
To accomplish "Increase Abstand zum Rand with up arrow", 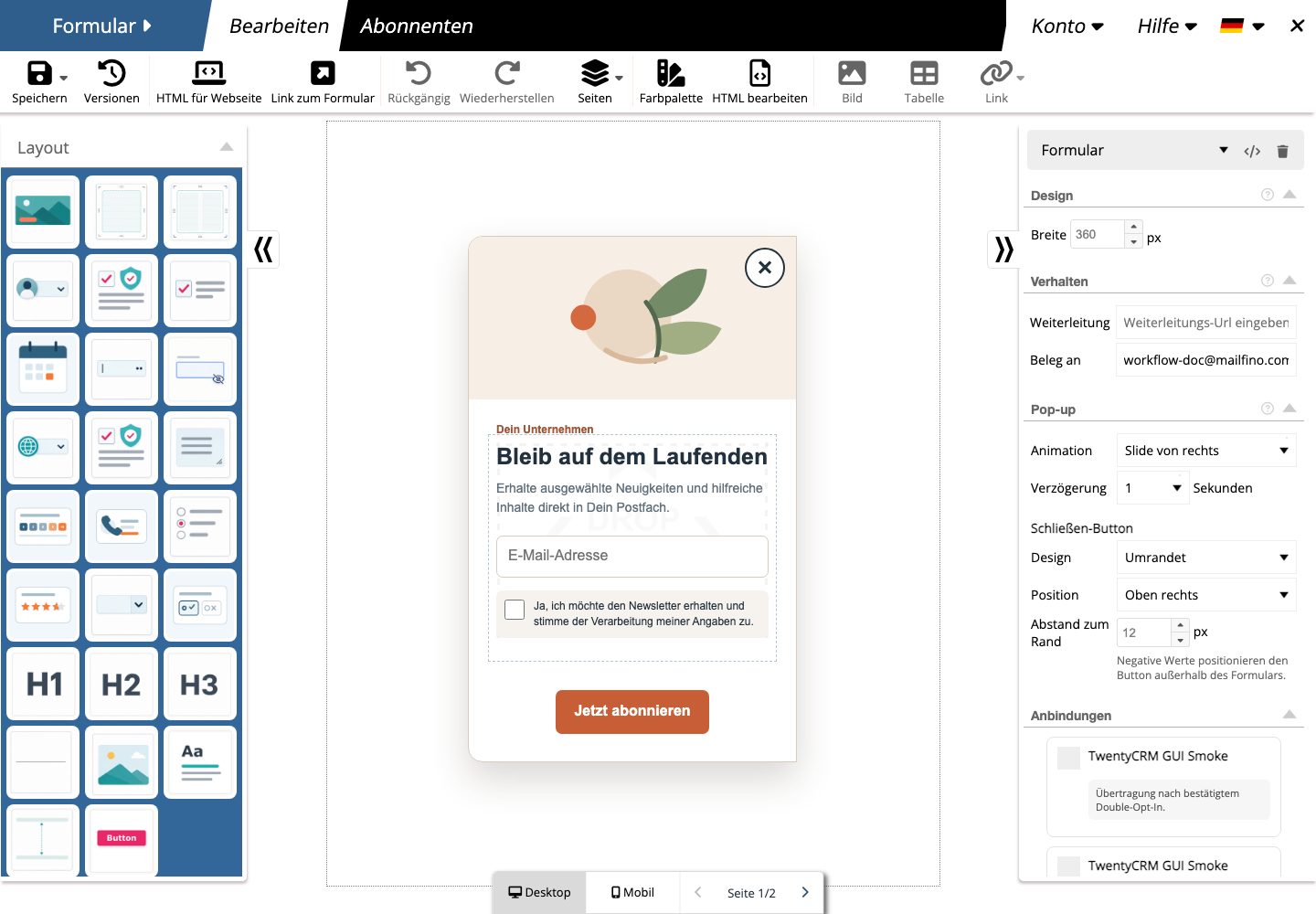I will point(1181,625).
